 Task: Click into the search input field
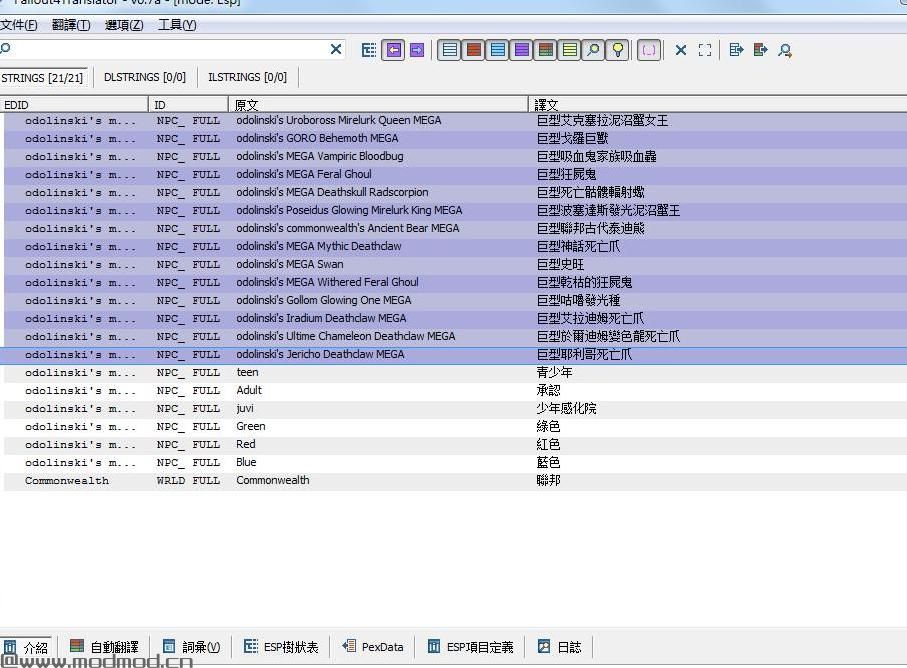pyautogui.click(x=168, y=49)
